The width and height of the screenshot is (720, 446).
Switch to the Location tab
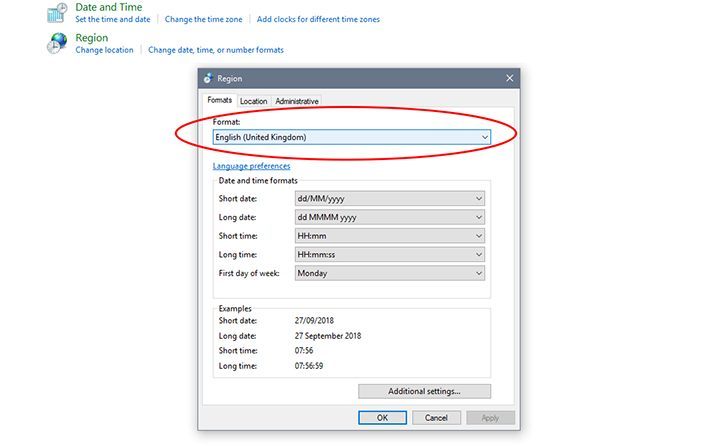[253, 101]
